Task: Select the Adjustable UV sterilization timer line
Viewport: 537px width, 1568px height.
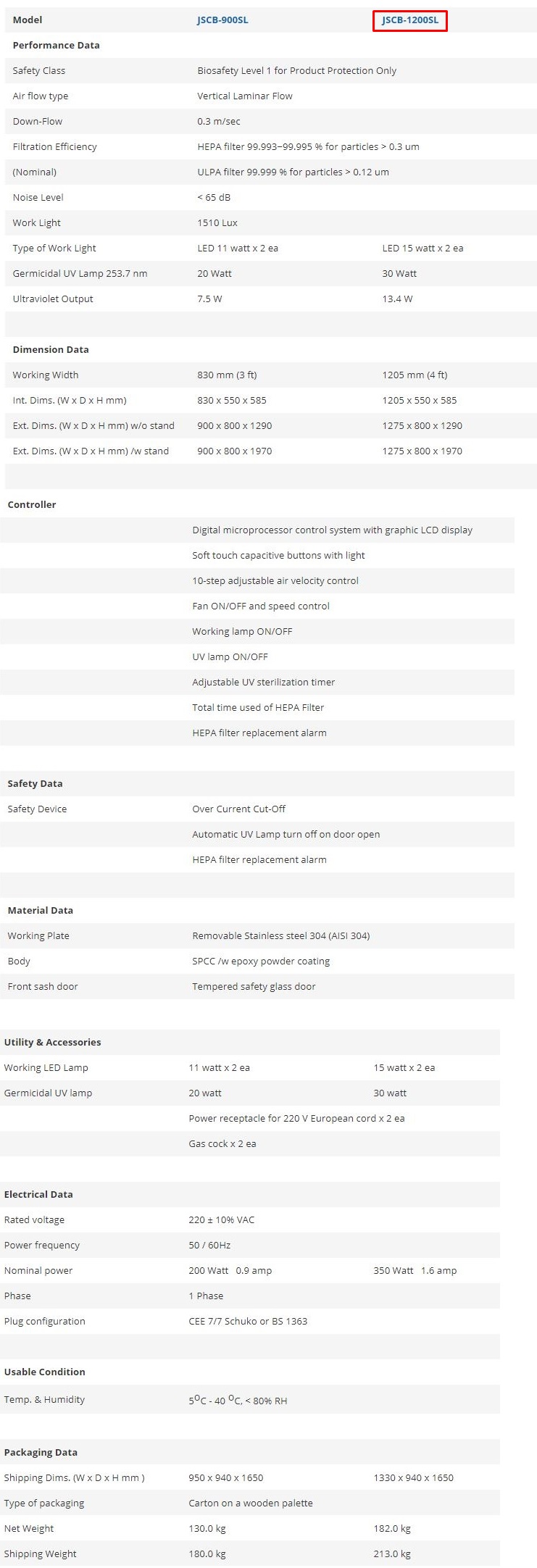Action: pos(263,682)
